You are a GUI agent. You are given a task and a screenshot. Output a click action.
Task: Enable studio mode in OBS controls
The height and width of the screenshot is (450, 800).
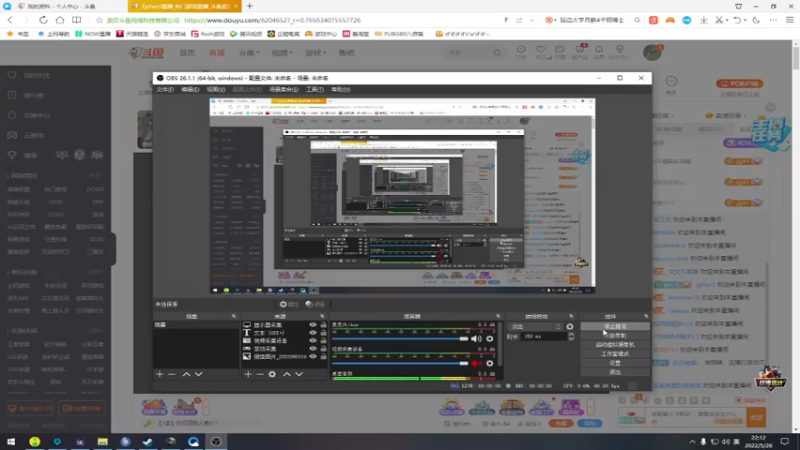pyautogui.click(x=615, y=354)
